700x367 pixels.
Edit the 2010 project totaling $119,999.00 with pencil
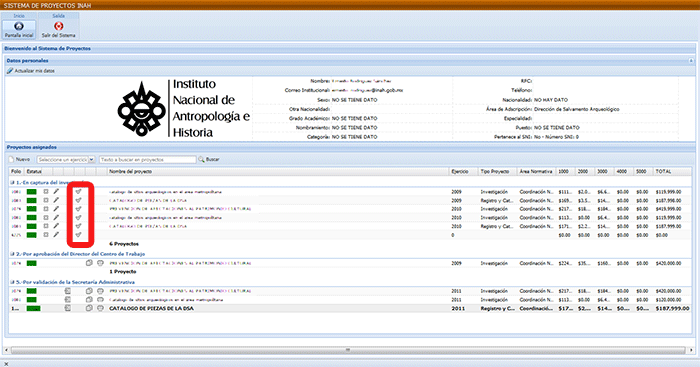pos(56,217)
